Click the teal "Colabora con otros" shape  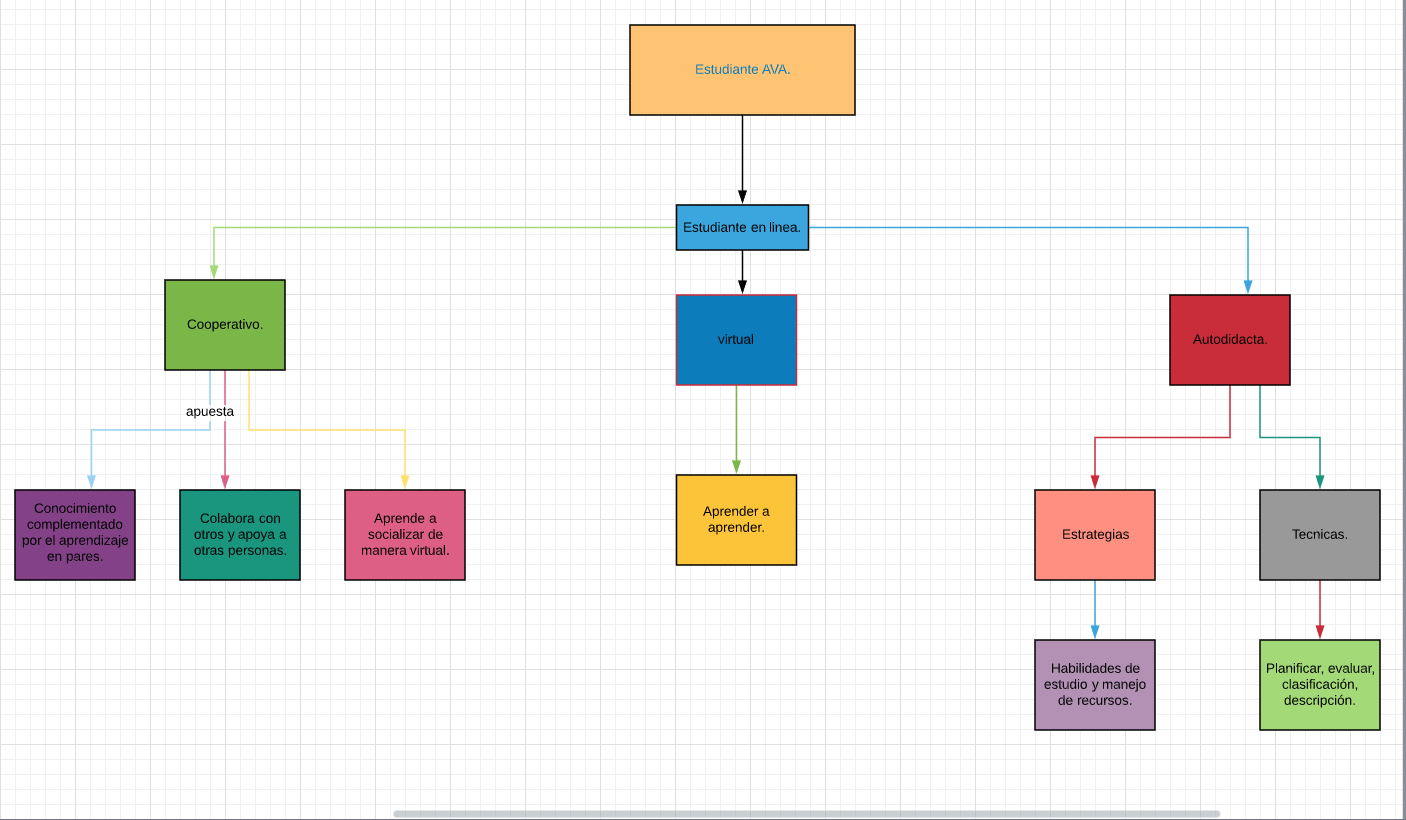click(239, 534)
